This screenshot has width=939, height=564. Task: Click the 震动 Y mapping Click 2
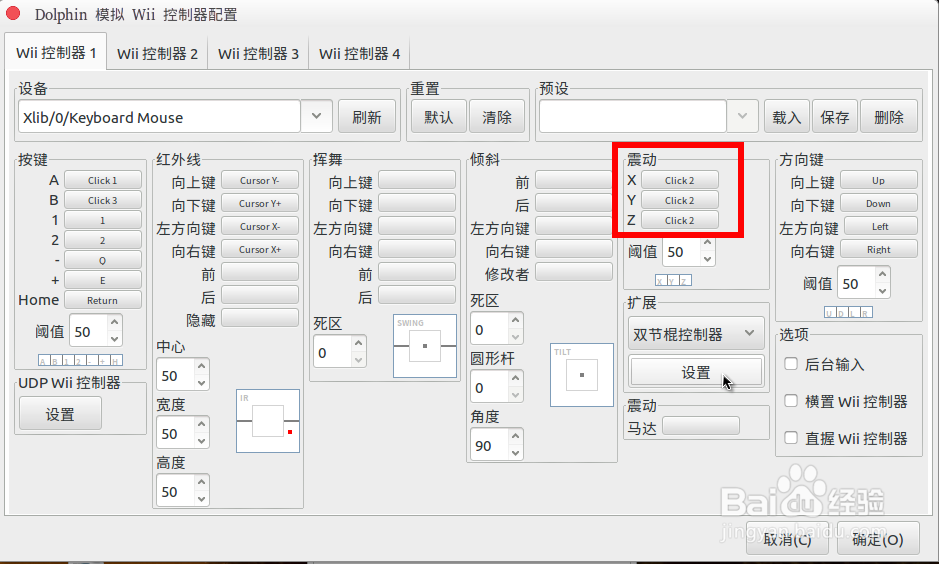point(680,200)
